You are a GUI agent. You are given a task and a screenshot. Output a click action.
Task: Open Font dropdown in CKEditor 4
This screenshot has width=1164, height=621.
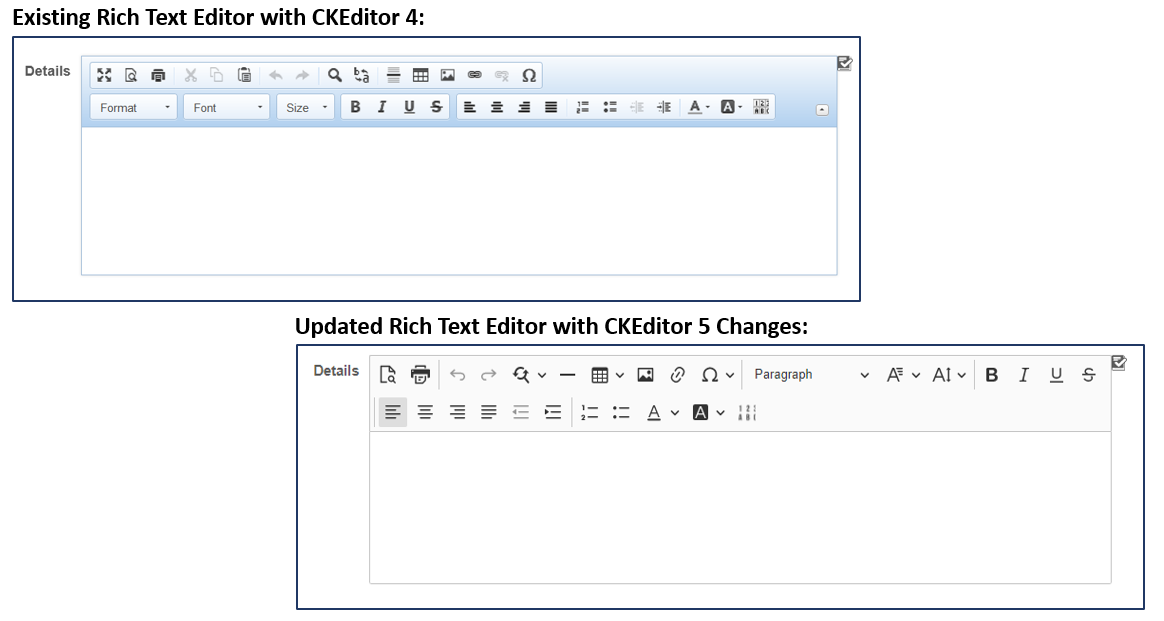(x=226, y=108)
